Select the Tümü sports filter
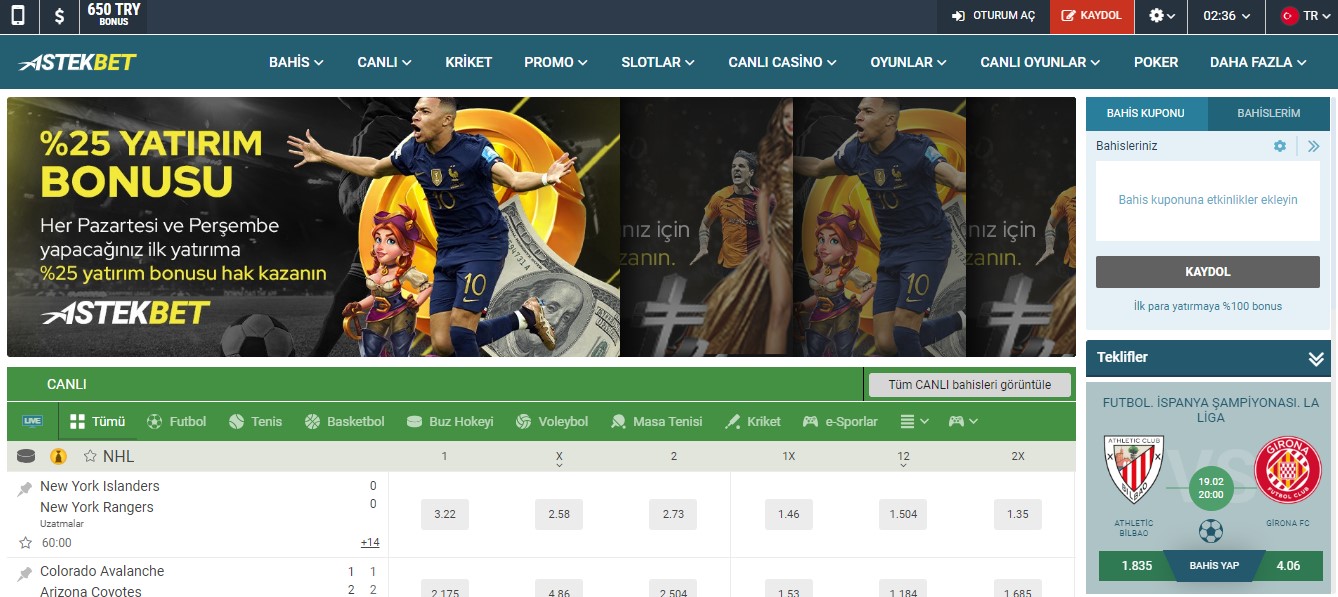This screenshot has width=1338, height=597. [x=97, y=421]
